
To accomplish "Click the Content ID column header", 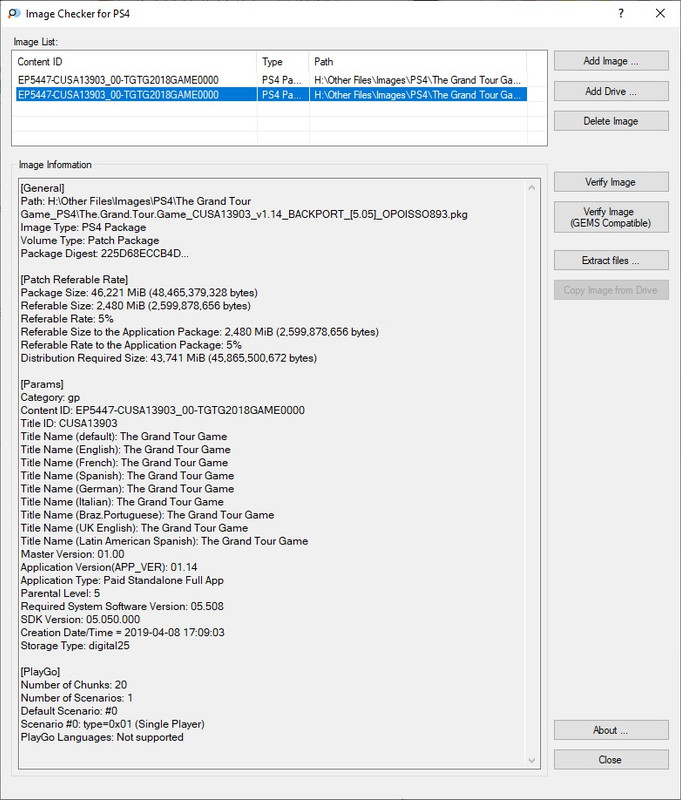I will [135, 62].
